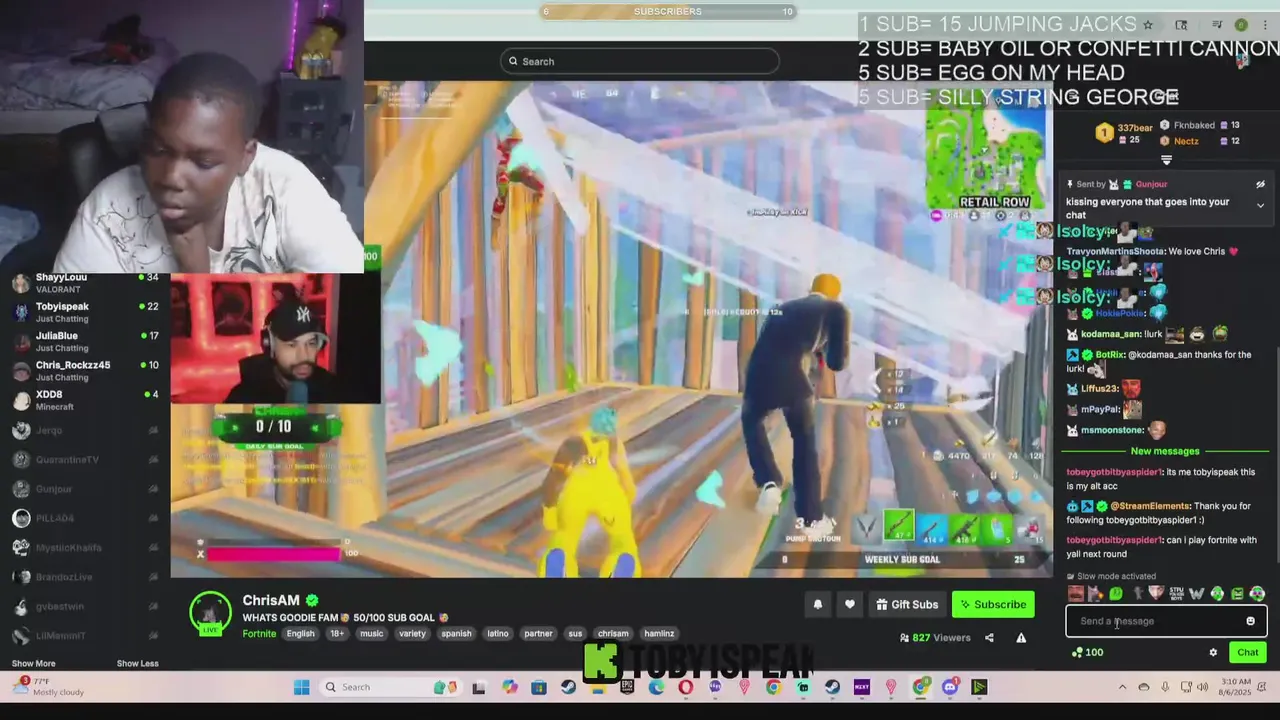Image resolution: width=1280 pixels, height=720 pixels.
Task: Open Chris_Rockzz45's channel in the sidebar
Action: click(x=85, y=371)
